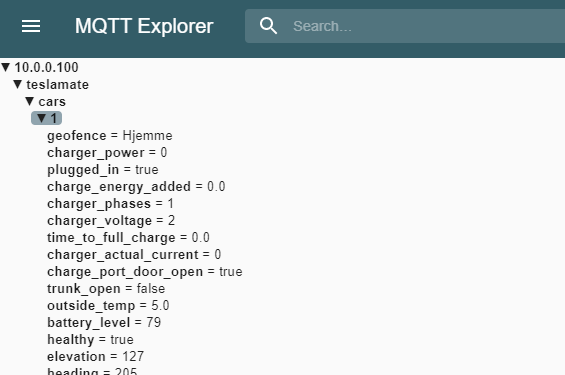Select the geofence = Hjemme topic
Image resolution: width=565 pixels, height=375 pixels.
pyautogui.click(x=110, y=136)
